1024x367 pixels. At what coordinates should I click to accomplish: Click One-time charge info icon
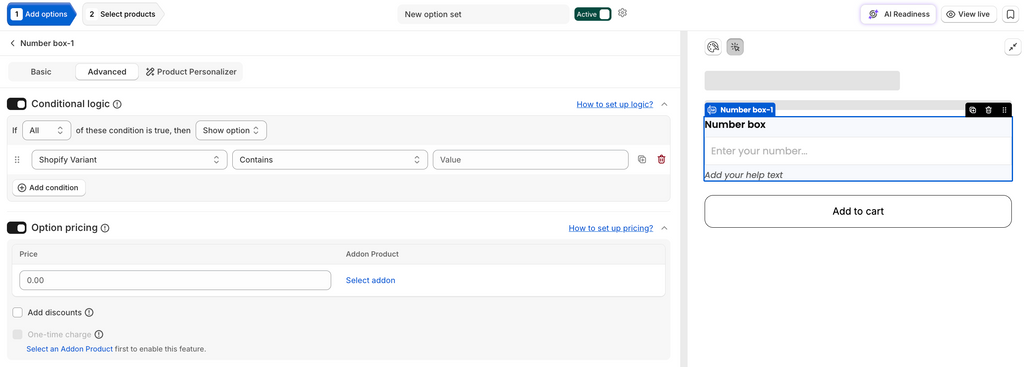tap(99, 335)
